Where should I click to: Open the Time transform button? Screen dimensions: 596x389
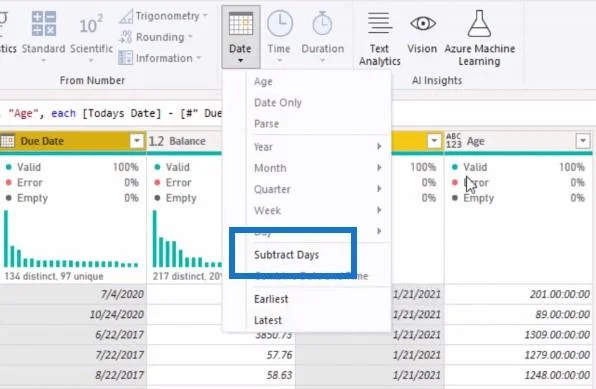tap(279, 37)
